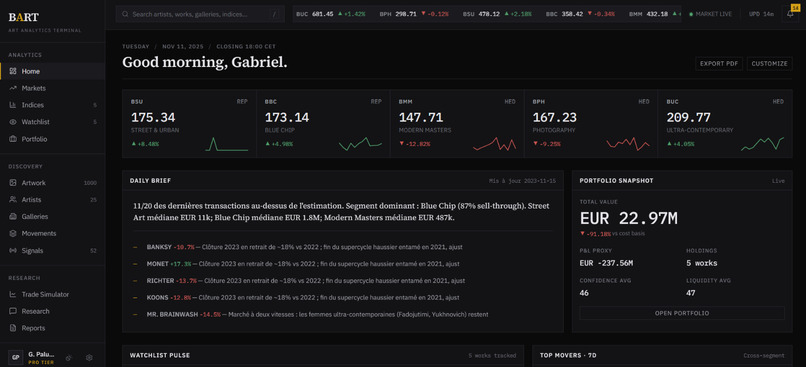806x367 pixels.
Task: Click the icon between G. Palu and gear
Action: 68,358
